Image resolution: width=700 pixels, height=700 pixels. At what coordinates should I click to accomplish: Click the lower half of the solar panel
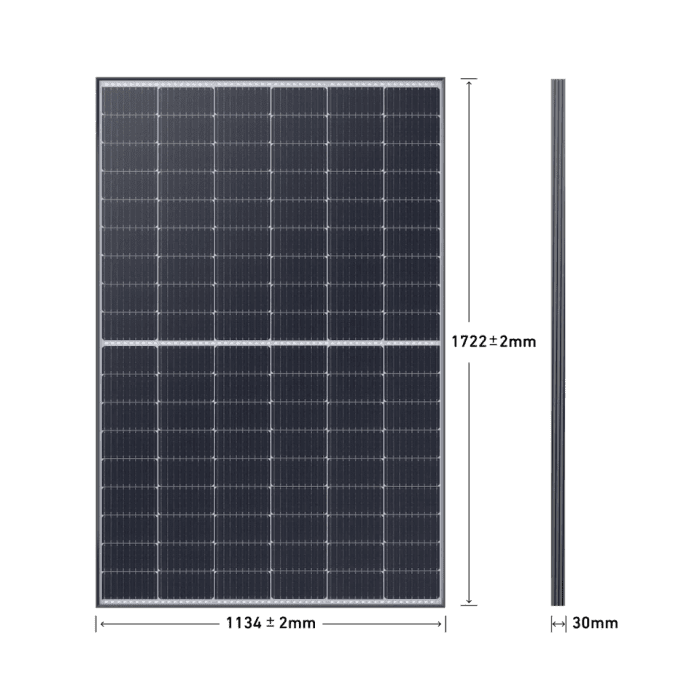270,472
